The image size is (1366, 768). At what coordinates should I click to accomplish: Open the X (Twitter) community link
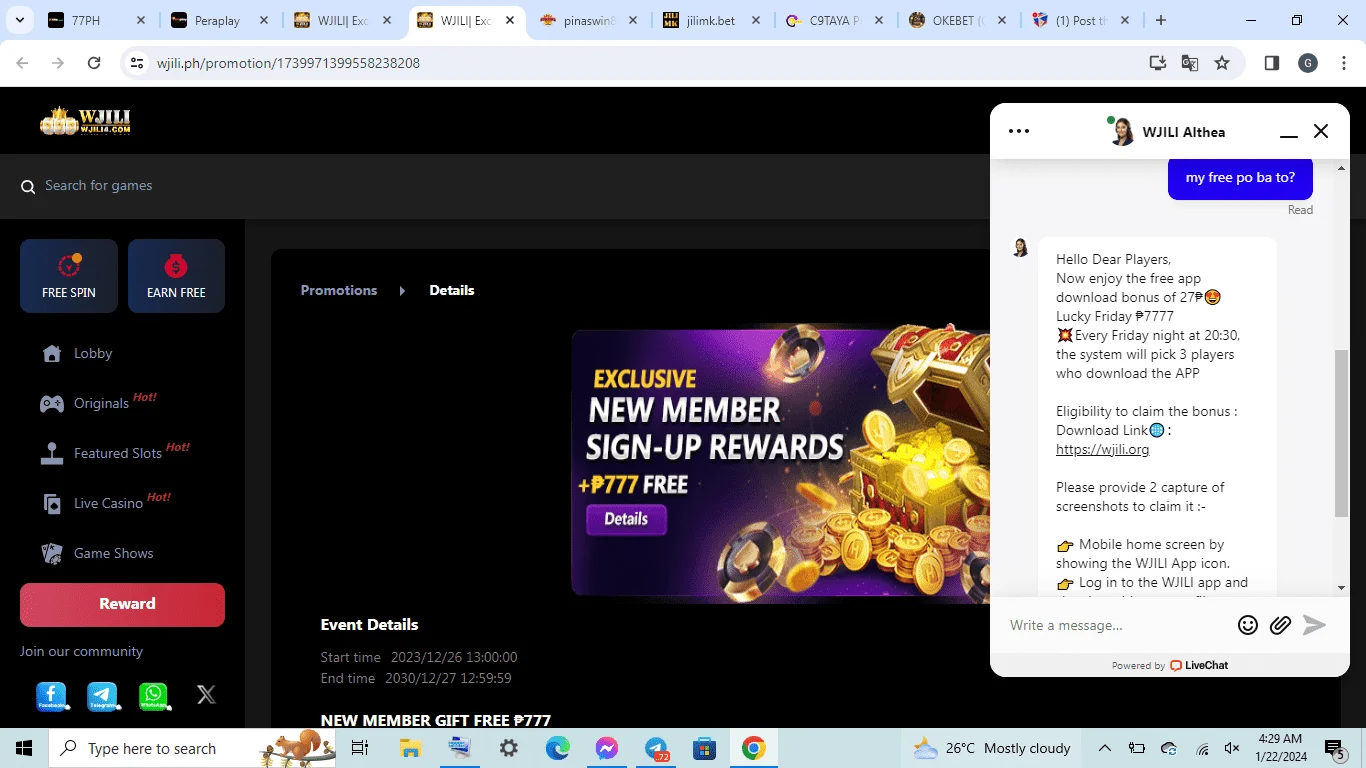point(206,695)
